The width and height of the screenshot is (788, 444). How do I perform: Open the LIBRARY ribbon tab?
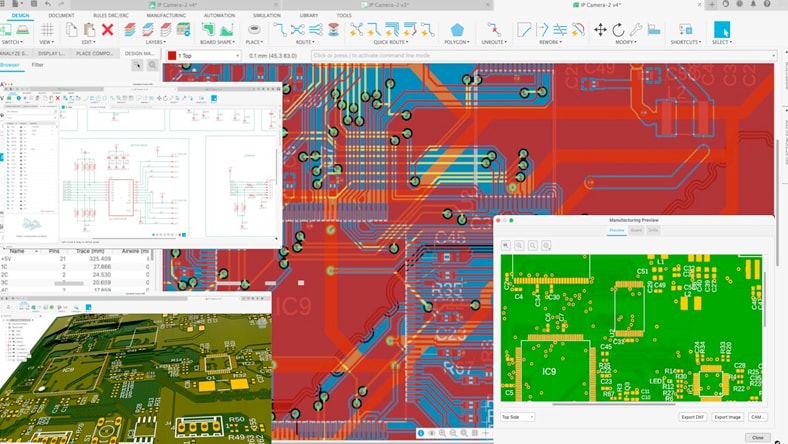click(x=309, y=16)
